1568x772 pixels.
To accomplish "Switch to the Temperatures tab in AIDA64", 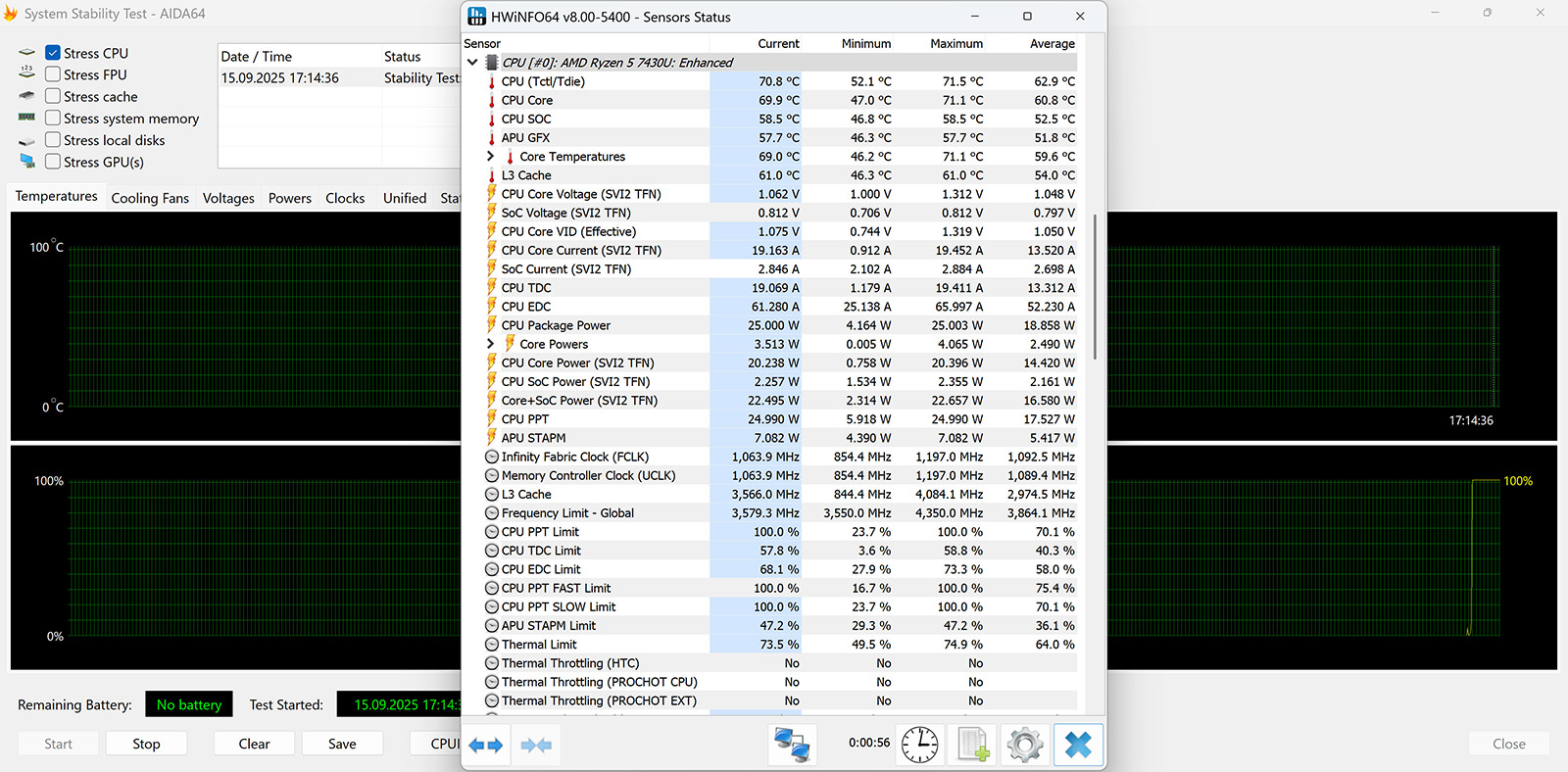I will point(56,197).
